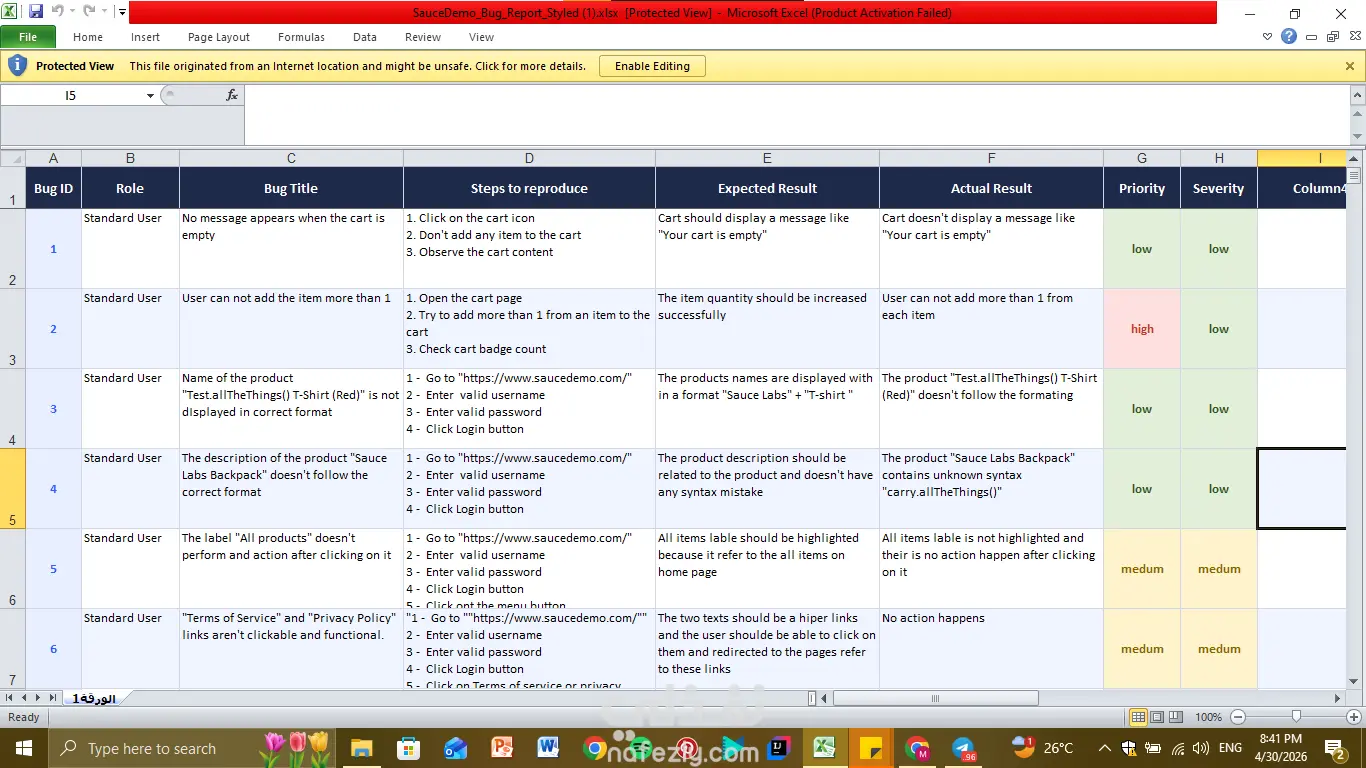This screenshot has width=1366, height=768.
Task: Open the Windows Start menu
Action: tap(24, 748)
